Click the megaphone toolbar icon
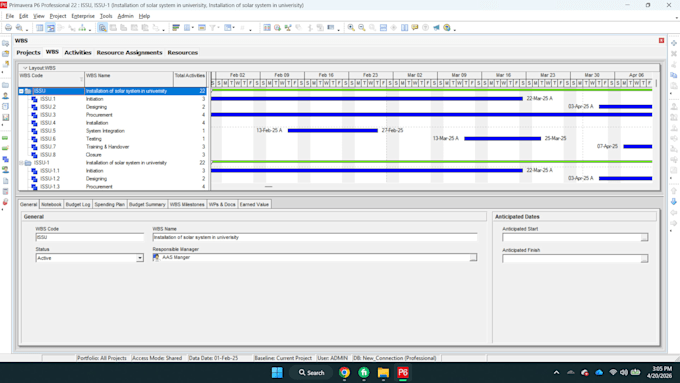680x383 pixels. tap(436, 28)
